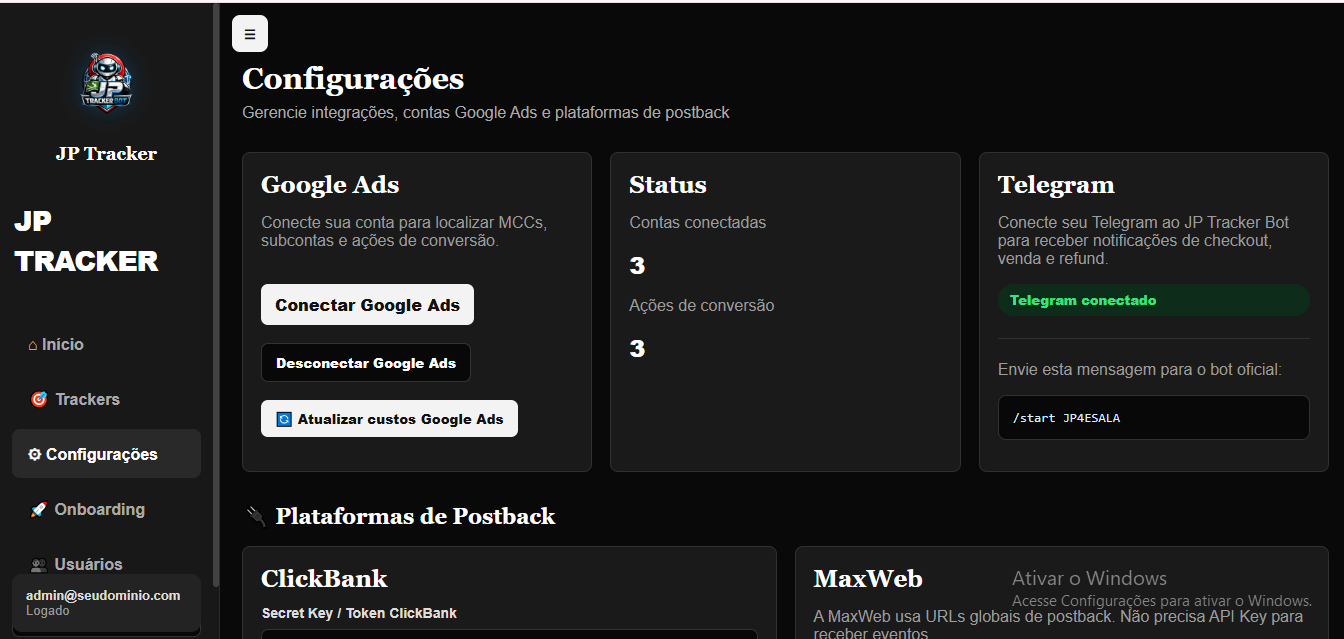This screenshot has height=639, width=1344.
Task: Click Desconectar Google Ads button
Action: coord(366,363)
